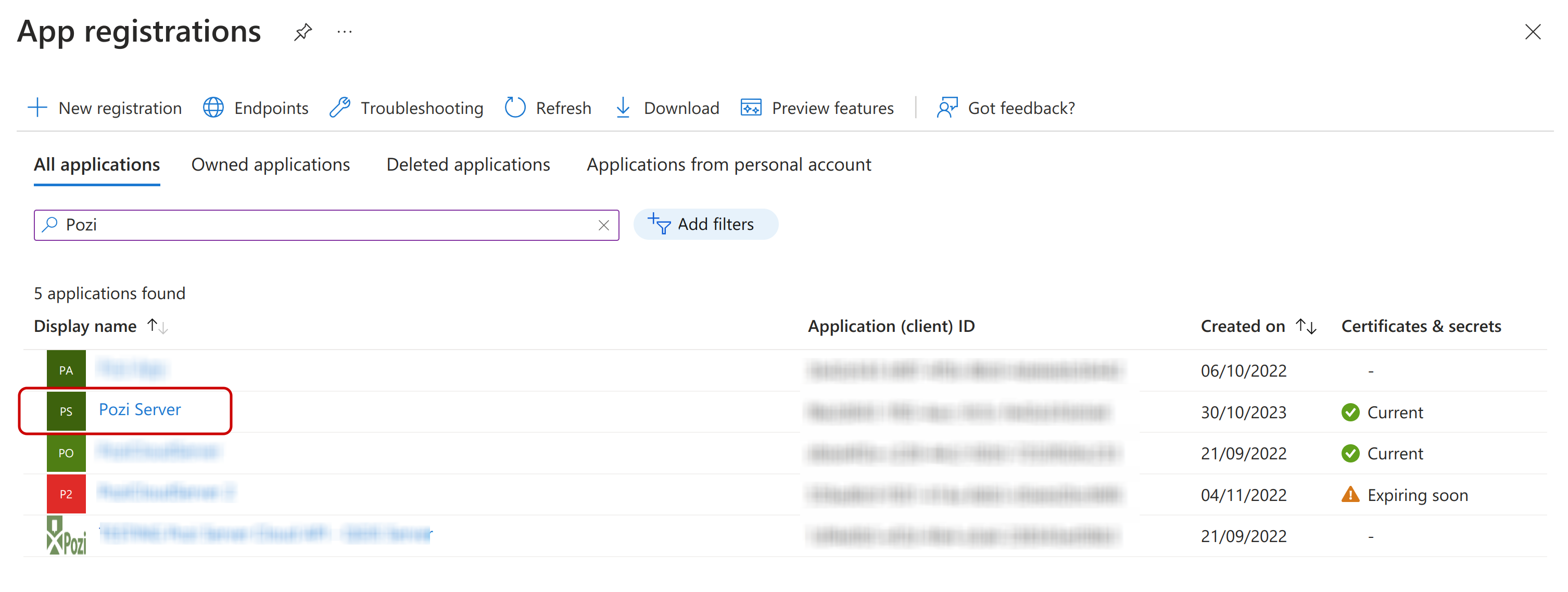Screen dimensions: 1568x592
Task: Click the Pozi logo application thumbnail
Action: pos(66,535)
